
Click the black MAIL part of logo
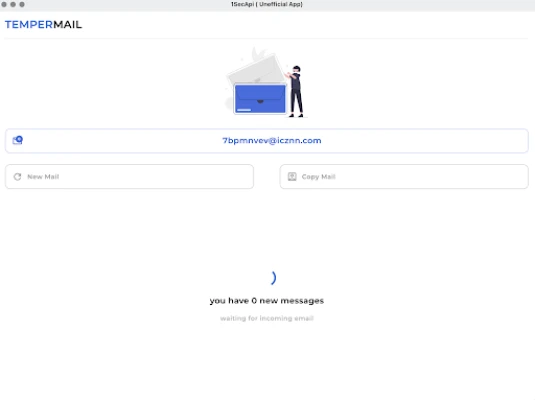click(68, 25)
